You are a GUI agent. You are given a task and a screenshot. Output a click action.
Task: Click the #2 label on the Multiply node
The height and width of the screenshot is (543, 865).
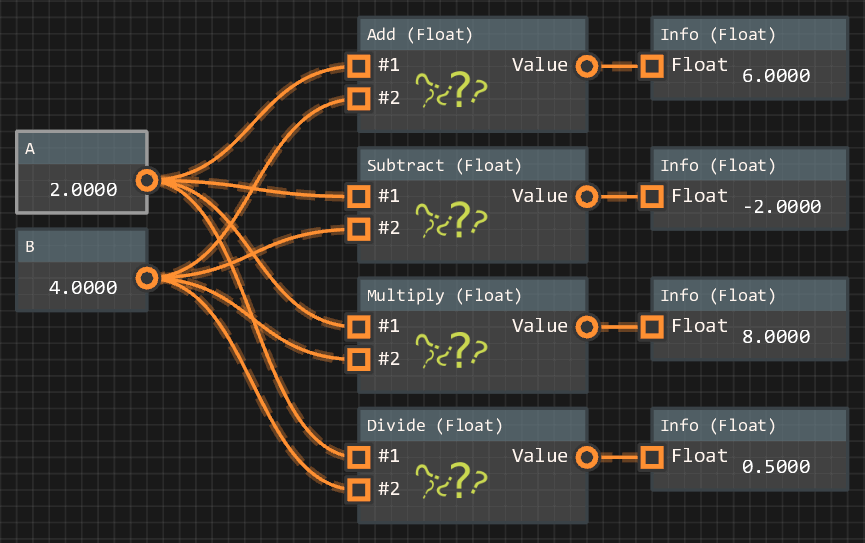pos(389,358)
